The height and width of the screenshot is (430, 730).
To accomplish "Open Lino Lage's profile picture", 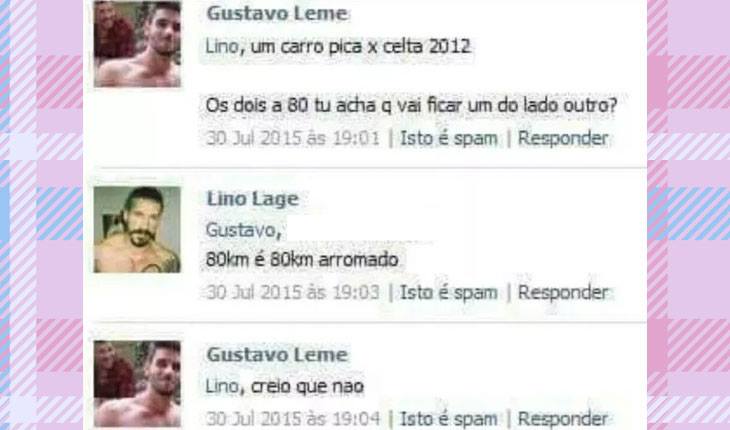I will click(x=137, y=229).
